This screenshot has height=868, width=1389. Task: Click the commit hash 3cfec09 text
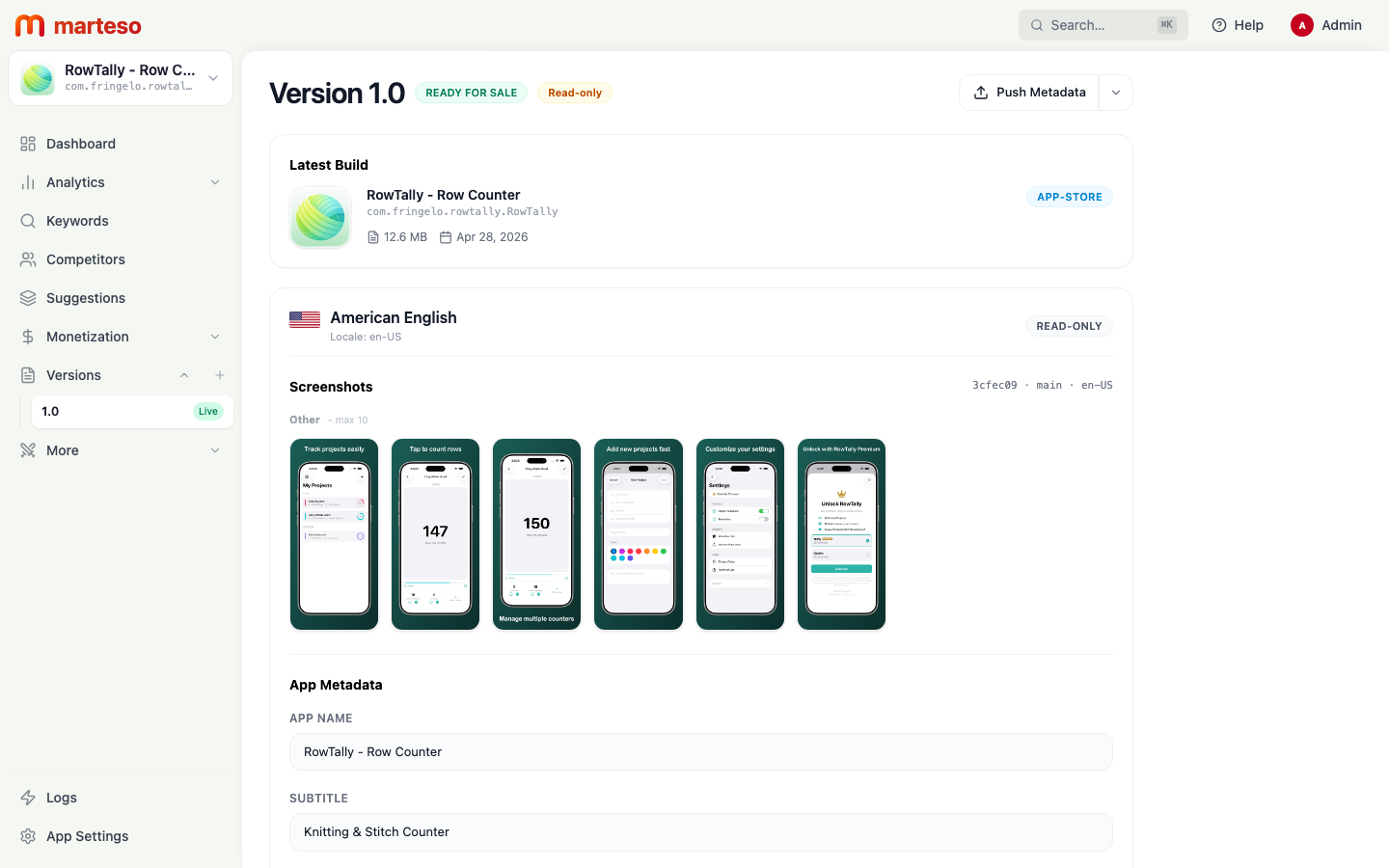[994, 385]
